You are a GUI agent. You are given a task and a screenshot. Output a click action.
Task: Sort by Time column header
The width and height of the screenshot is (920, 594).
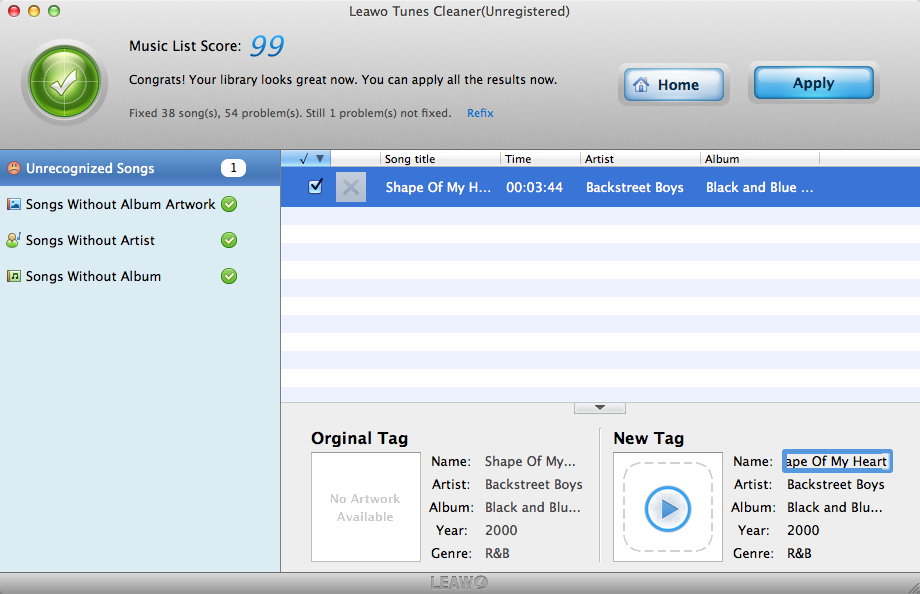540,158
